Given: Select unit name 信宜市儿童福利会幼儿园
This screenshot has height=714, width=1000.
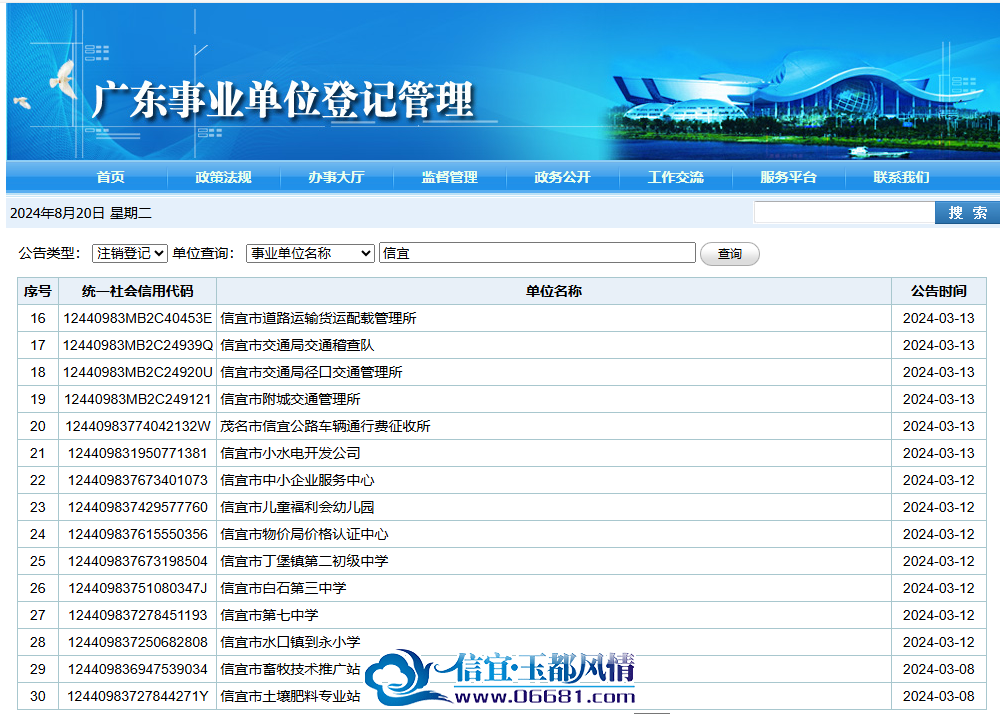Looking at the screenshot, I should pos(297,507).
